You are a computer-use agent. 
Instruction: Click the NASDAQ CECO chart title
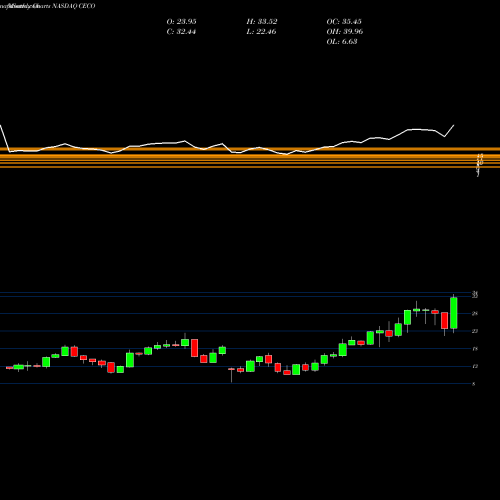pyautogui.click(x=73, y=6)
